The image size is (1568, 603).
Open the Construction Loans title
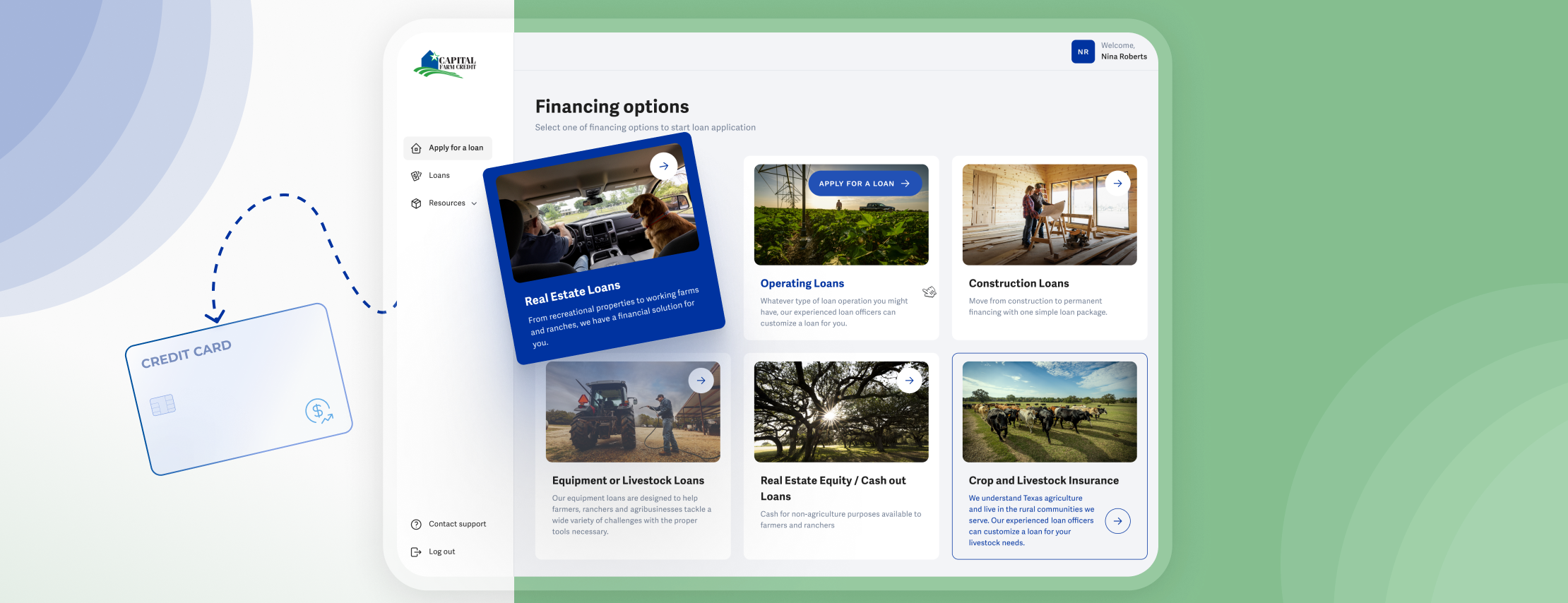coord(1018,283)
